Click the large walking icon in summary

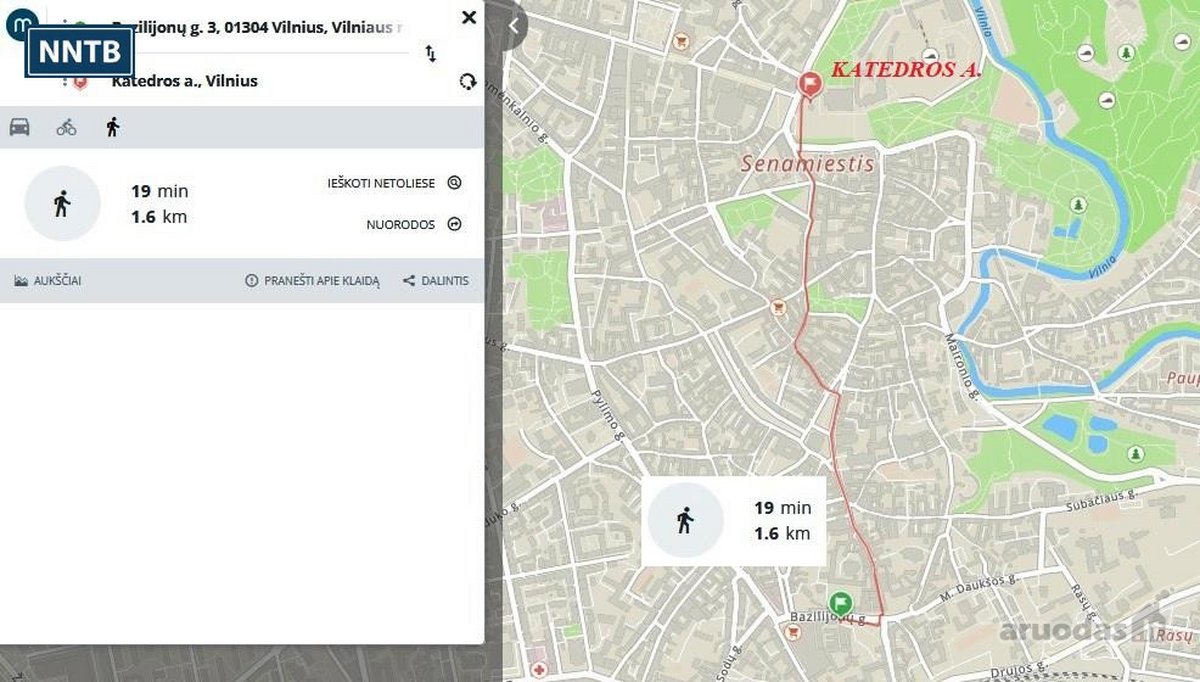point(62,204)
